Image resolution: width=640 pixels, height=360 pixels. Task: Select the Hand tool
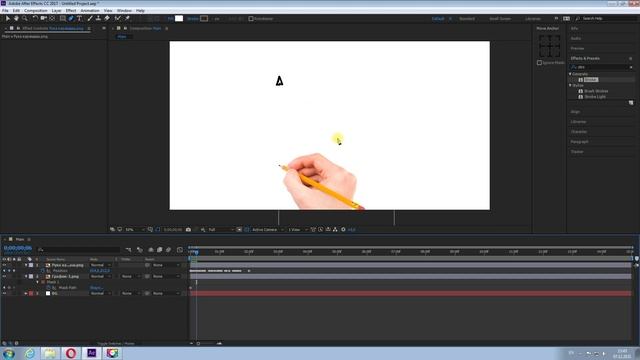point(16,18)
